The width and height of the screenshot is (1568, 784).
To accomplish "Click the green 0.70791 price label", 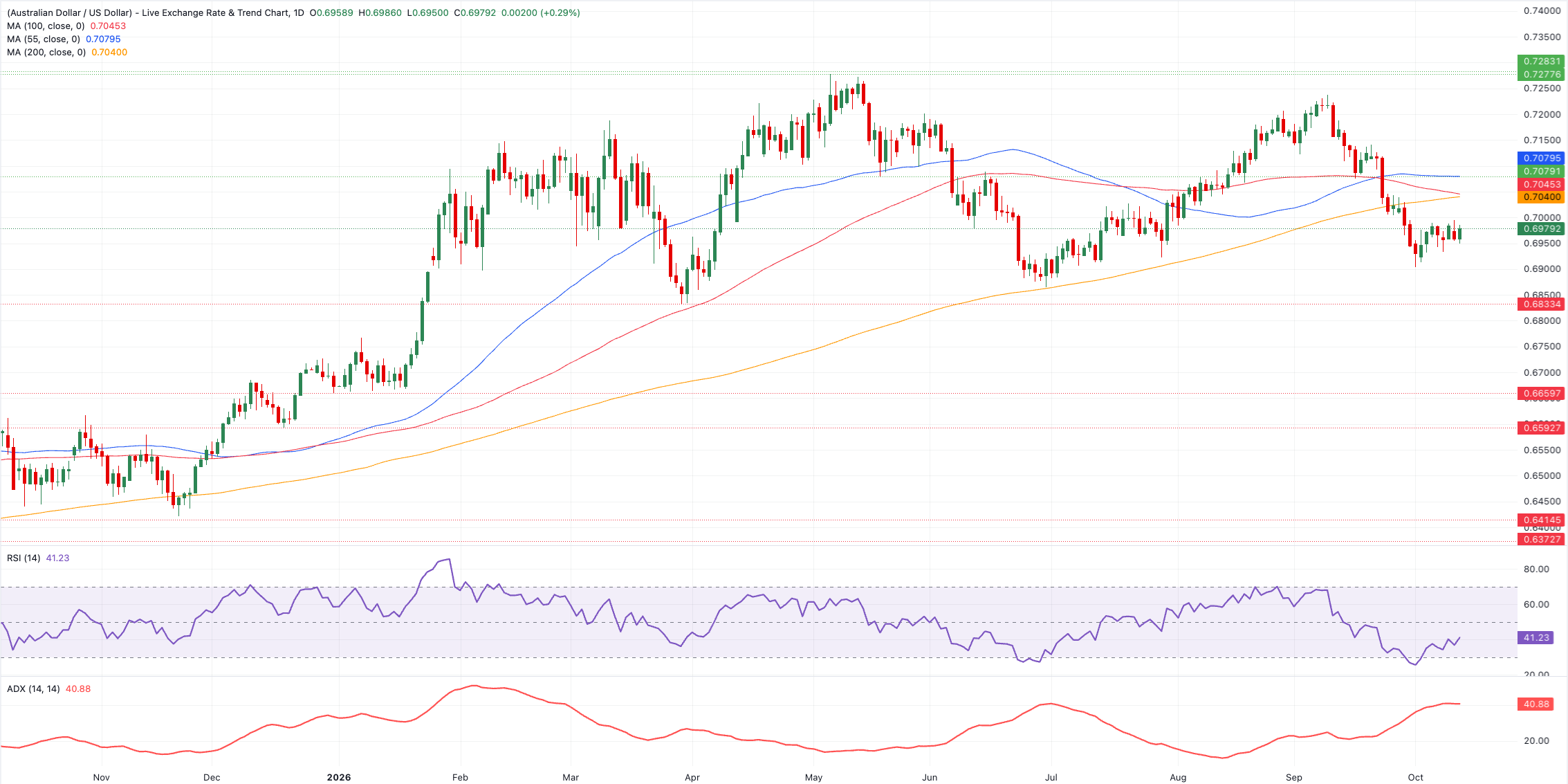I will pyautogui.click(x=1542, y=172).
